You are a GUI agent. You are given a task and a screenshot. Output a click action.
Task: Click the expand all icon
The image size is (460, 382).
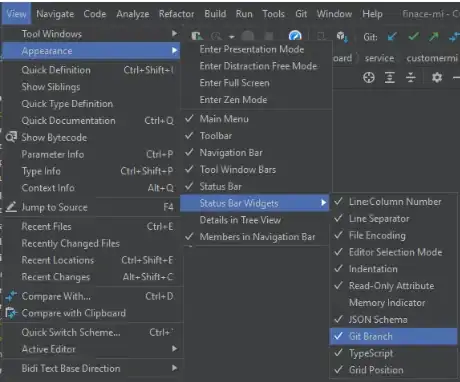click(x=390, y=78)
